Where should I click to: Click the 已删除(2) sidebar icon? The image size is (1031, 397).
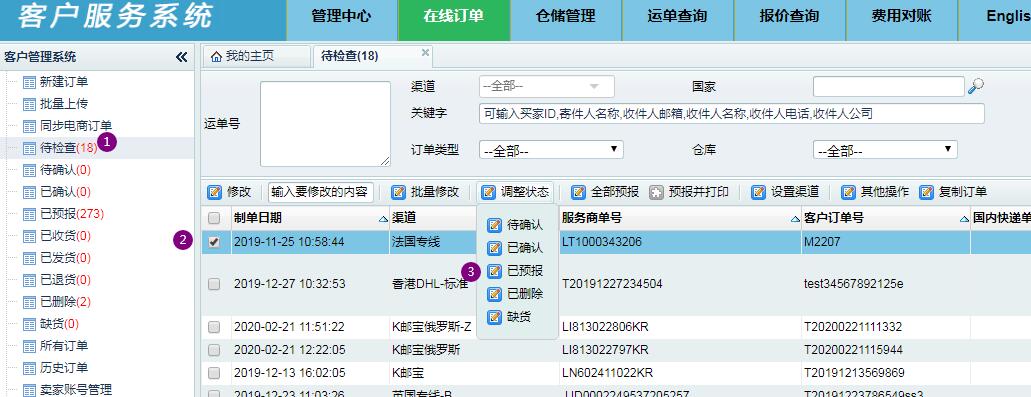(x=29, y=302)
